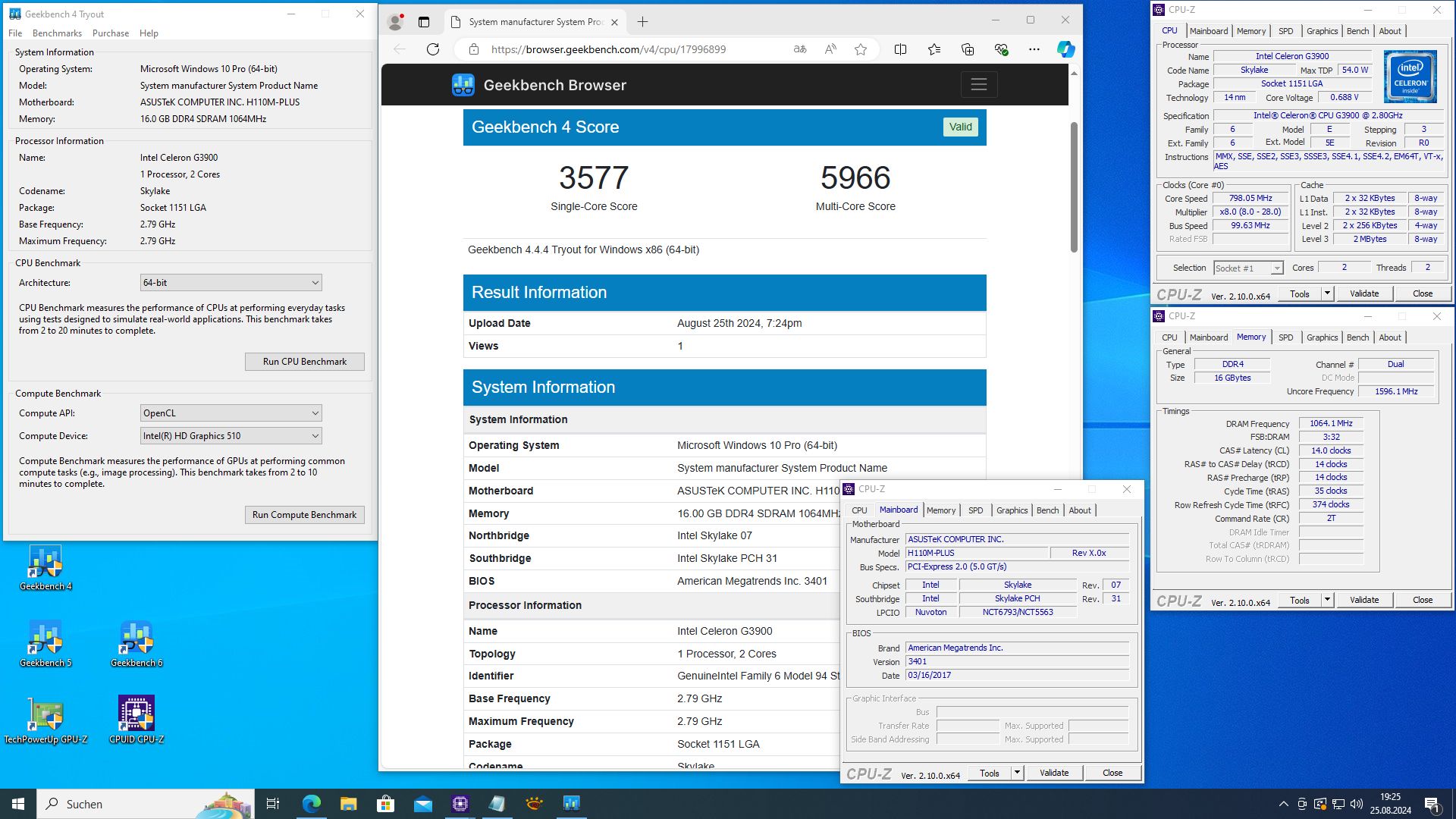Open notification center on taskbar
Viewport: 1456px width, 819px height.
1432,804
